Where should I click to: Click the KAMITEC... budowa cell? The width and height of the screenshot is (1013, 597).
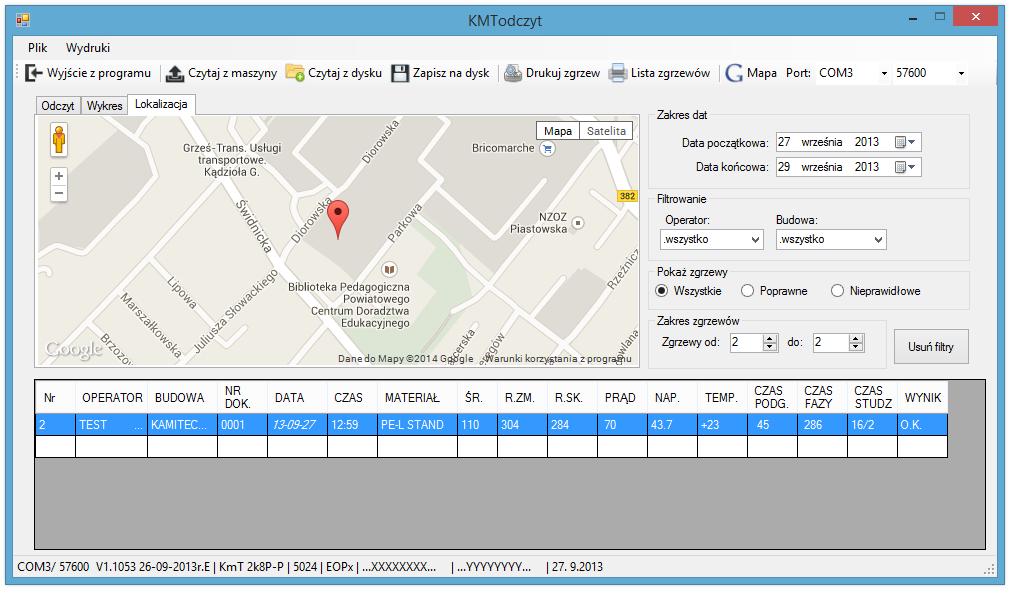pyautogui.click(x=182, y=425)
